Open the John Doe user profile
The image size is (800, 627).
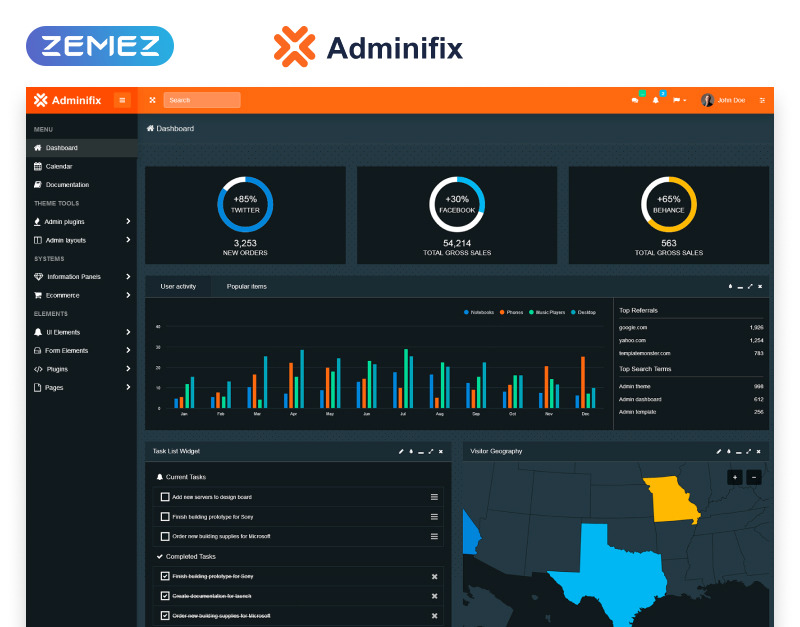724,100
